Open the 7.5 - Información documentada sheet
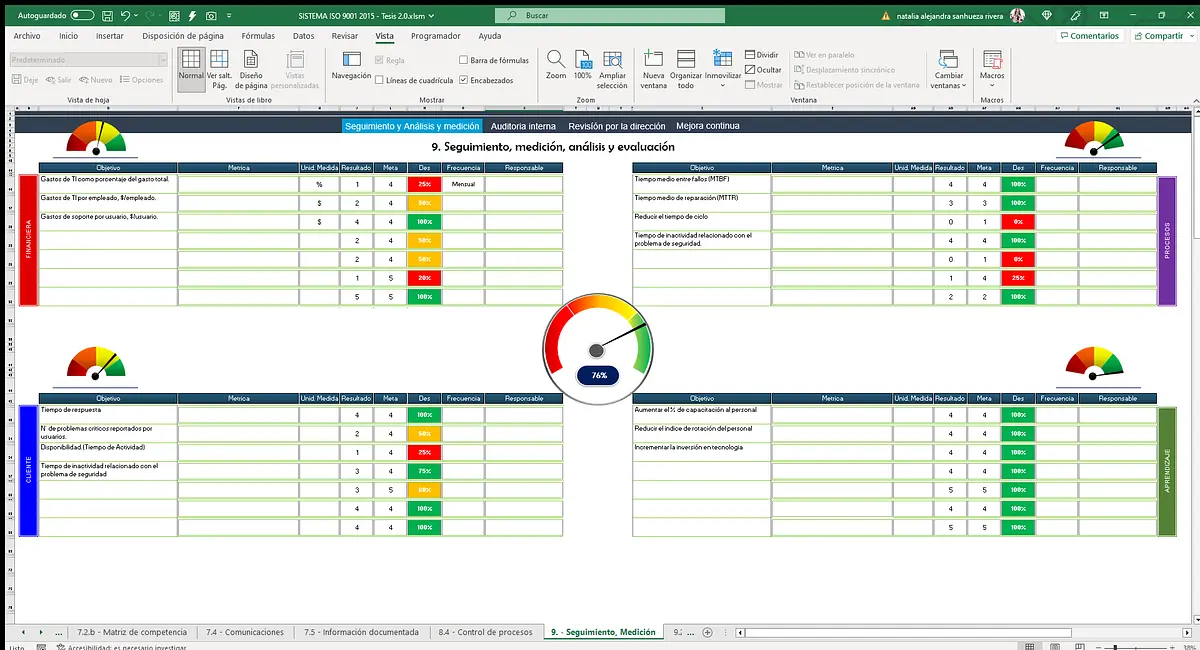Screen dimensions: 1200x650 point(362,632)
